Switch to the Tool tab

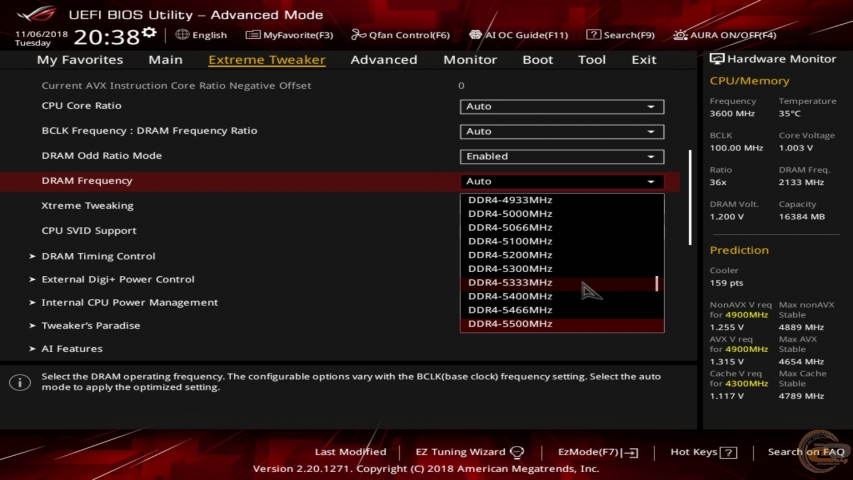[x=591, y=59]
